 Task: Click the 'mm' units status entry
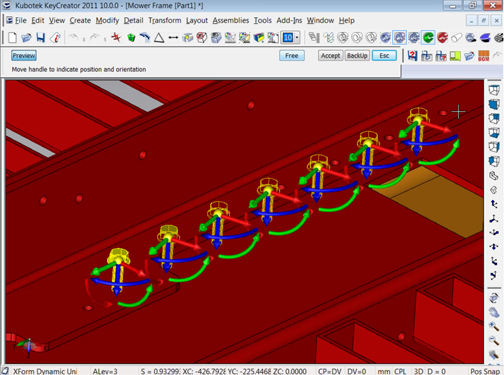click(384, 371)
